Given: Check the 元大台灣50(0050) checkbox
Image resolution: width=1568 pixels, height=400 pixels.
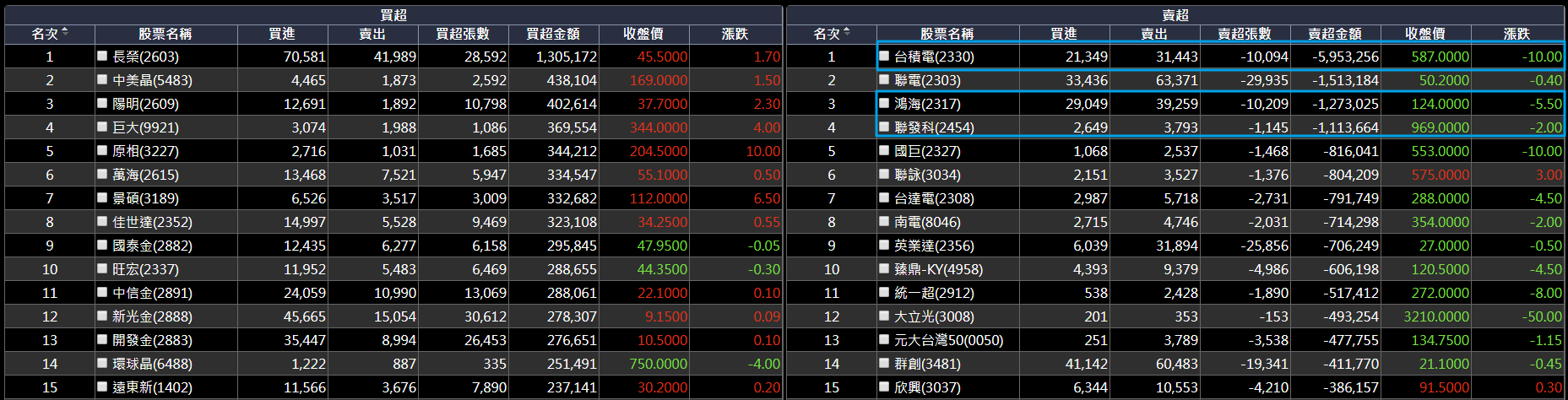Looking at the screenshot, I should (884, 339).
